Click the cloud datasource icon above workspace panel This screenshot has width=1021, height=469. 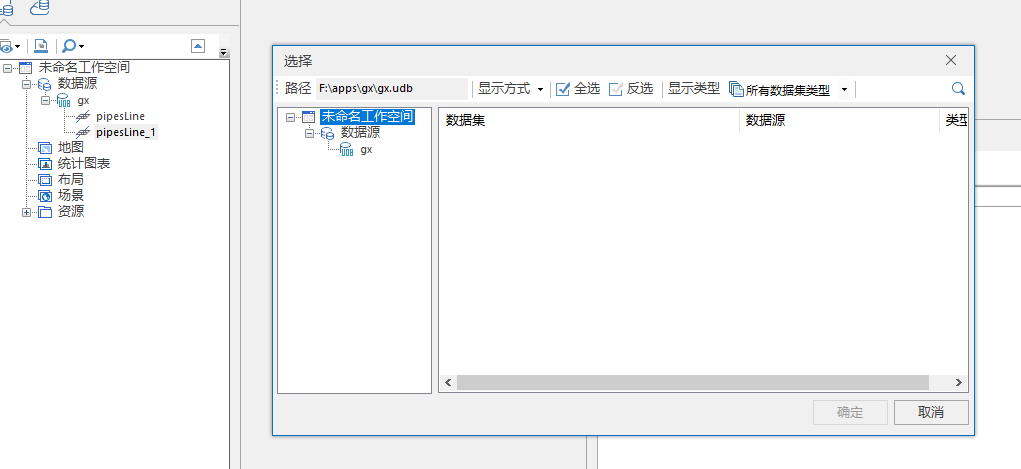point(40,7)
